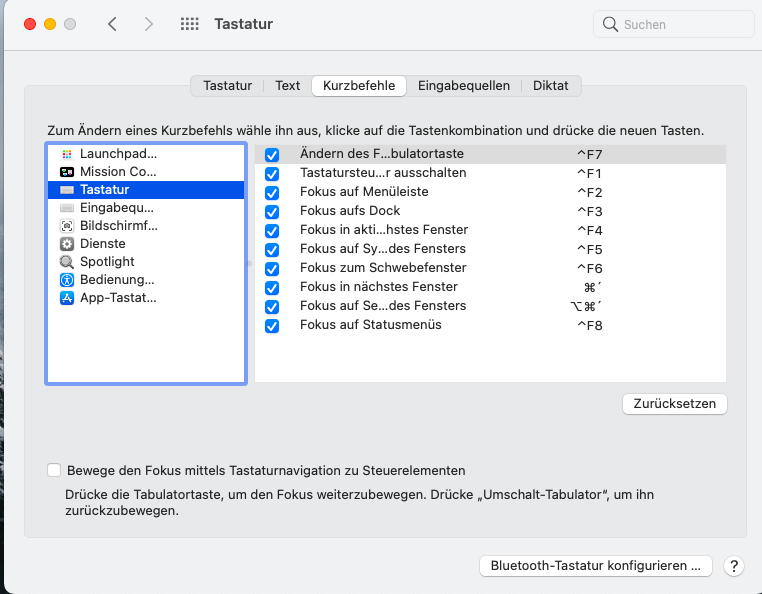Click the App-Tastaturkurzbefehle App Store icon
Screen dimensions: 762x594
click(67, 298)
